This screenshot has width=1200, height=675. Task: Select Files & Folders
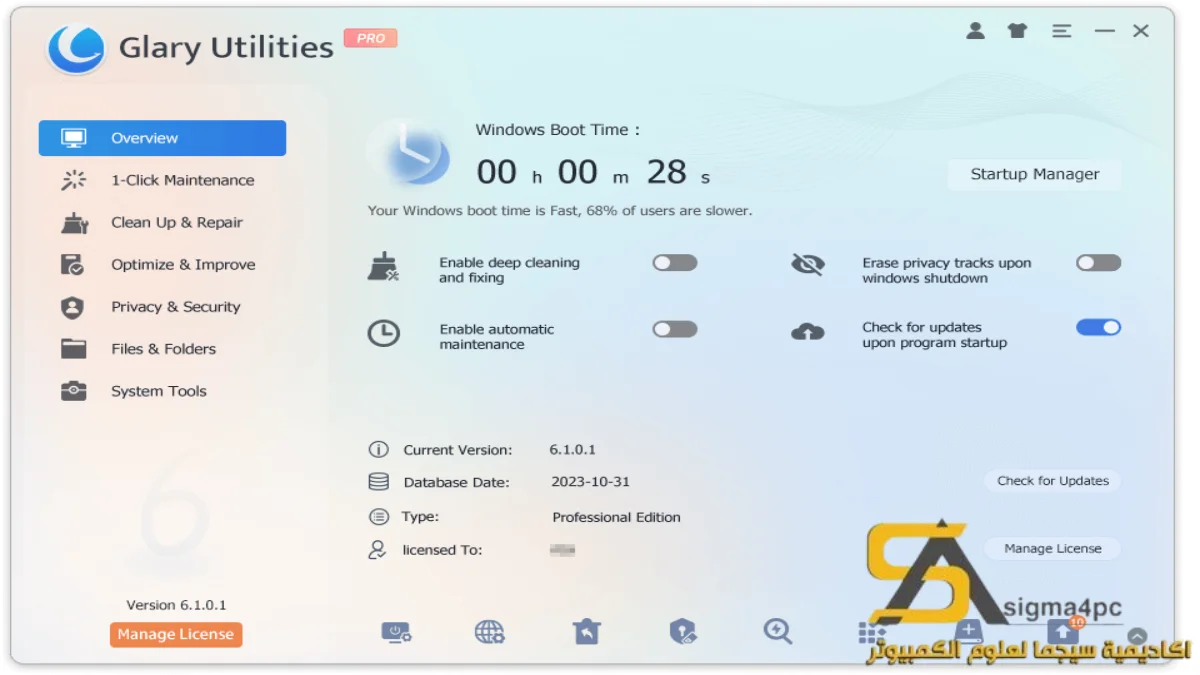[162, 348]
